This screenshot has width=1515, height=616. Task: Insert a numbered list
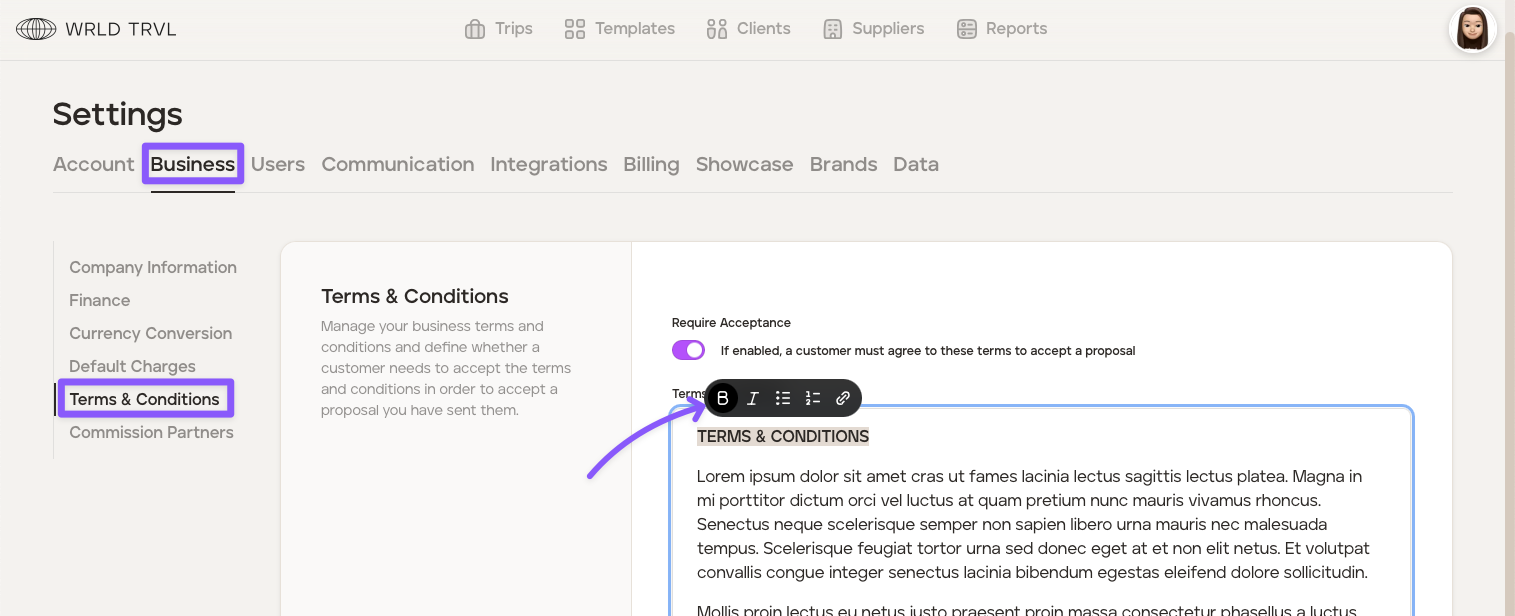click(813, 398)
